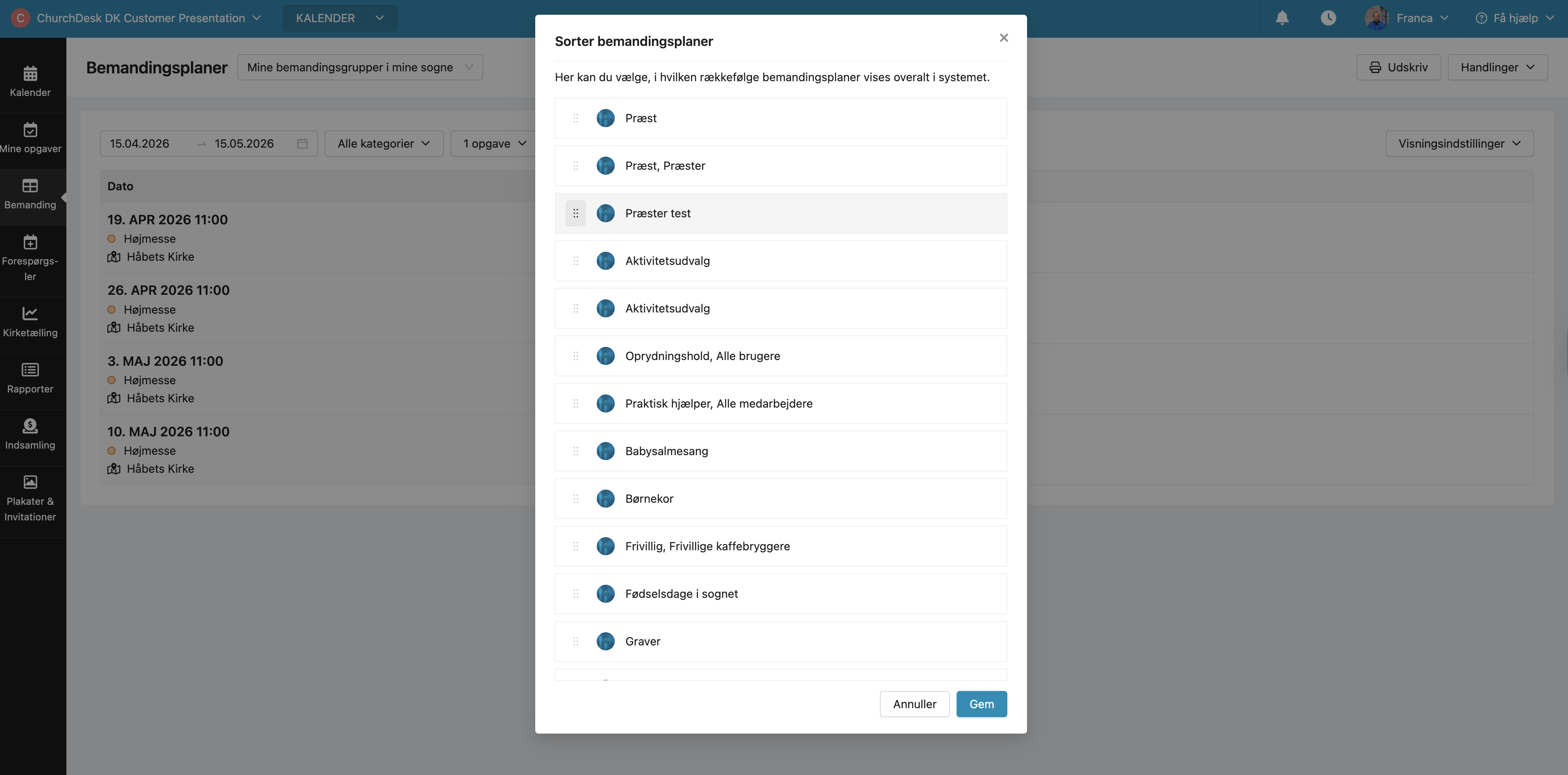Cancel the dialog via Annuller

(x=914, y=704)
